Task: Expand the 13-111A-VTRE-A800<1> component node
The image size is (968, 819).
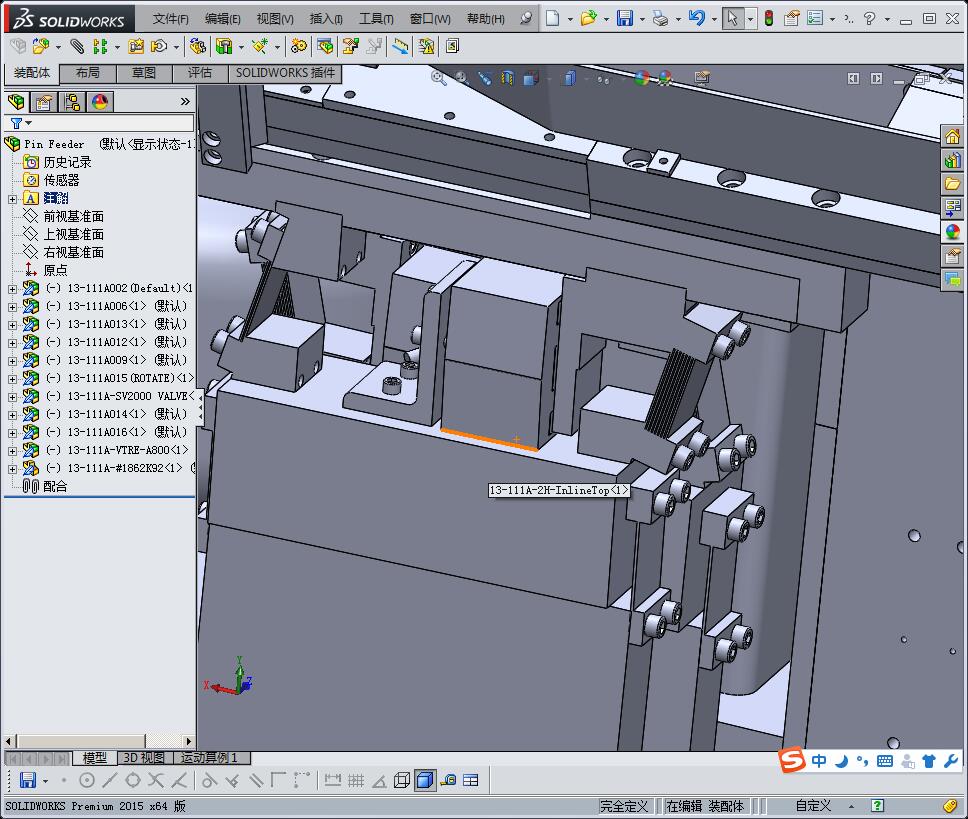Action: (x=12, y=451)
